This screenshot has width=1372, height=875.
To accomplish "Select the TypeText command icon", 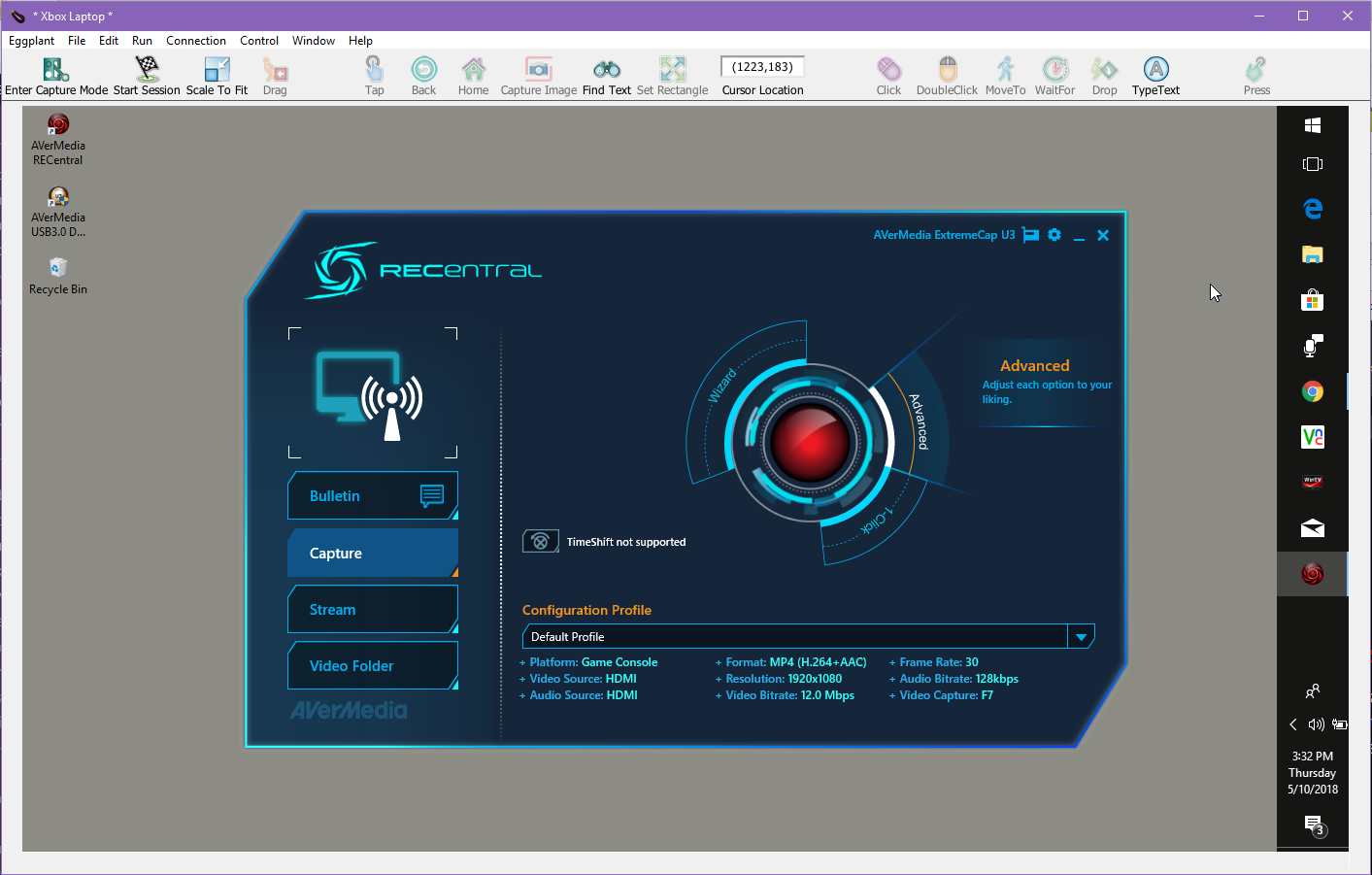I will point(1155,69).
